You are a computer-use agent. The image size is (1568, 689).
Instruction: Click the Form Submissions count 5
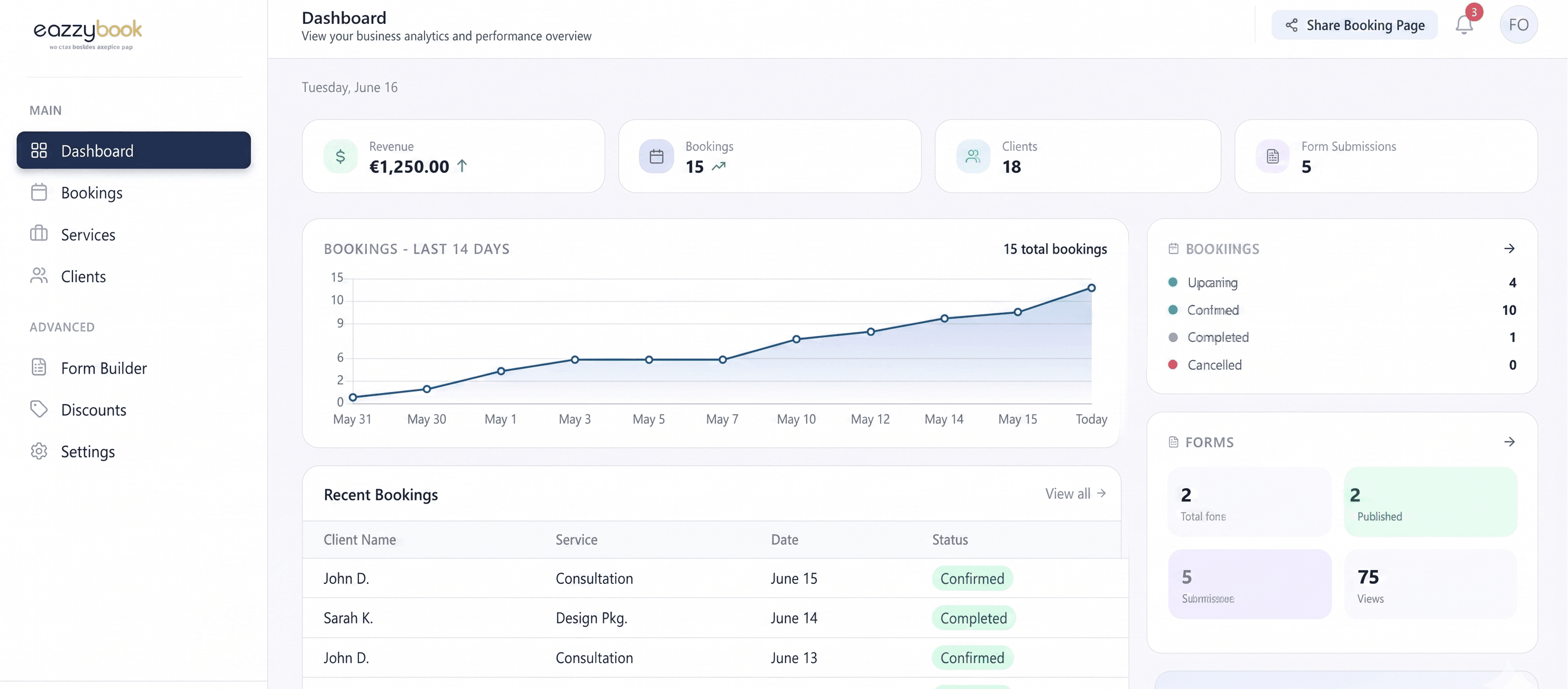[x=1306, y=166]
